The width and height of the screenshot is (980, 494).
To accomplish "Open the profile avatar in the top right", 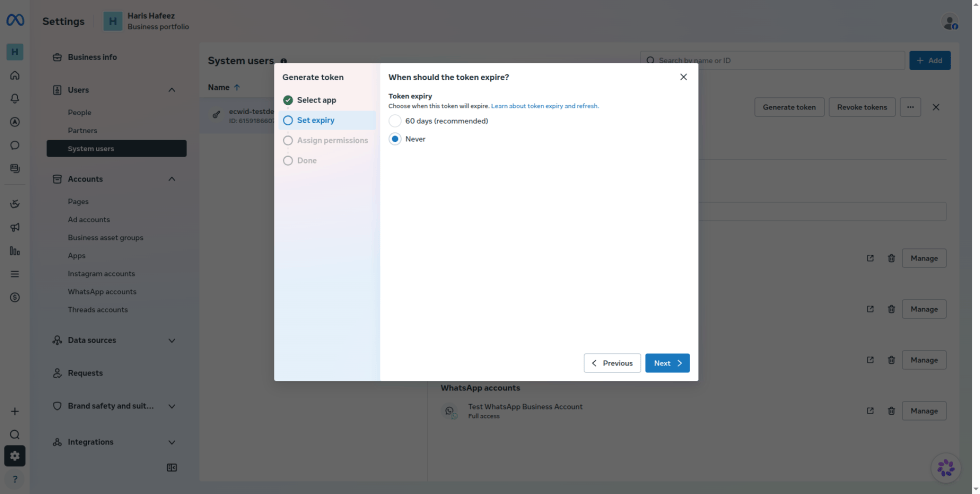I will 950,21.
